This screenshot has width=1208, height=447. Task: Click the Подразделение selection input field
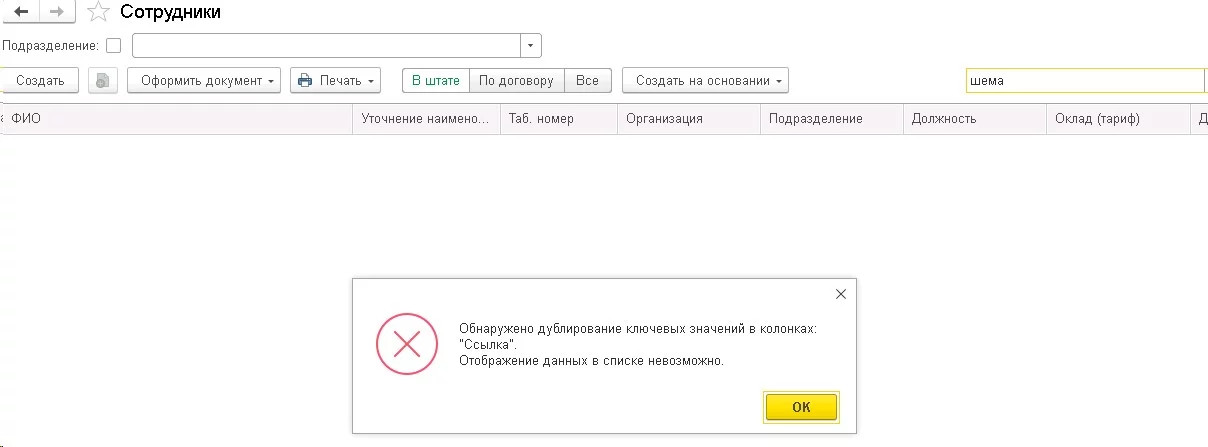click(326, 45)
